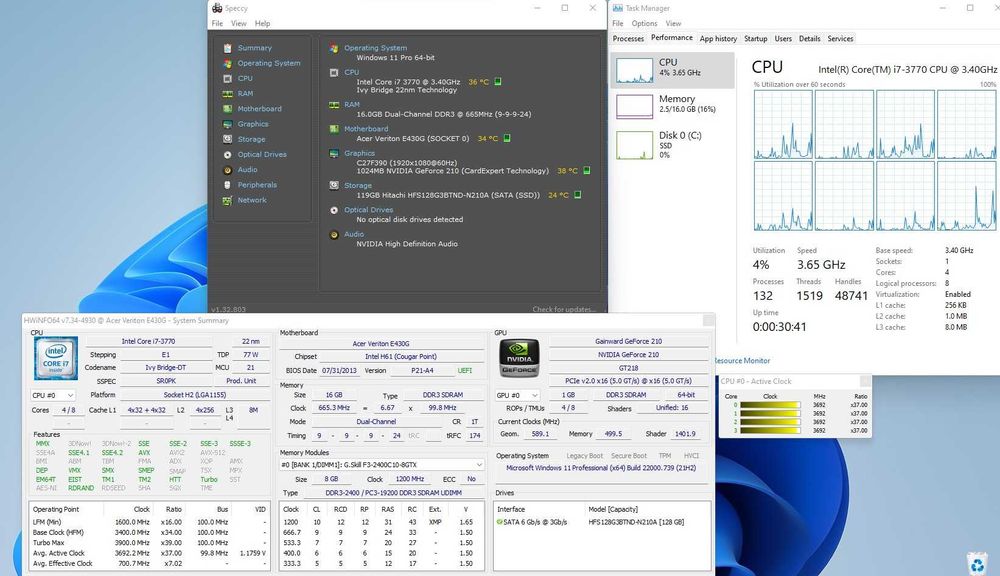This screenshot has width=1000, height=576.
Task: Switch to Details tab in Task Manager
Action: click(x=809, y=39)
